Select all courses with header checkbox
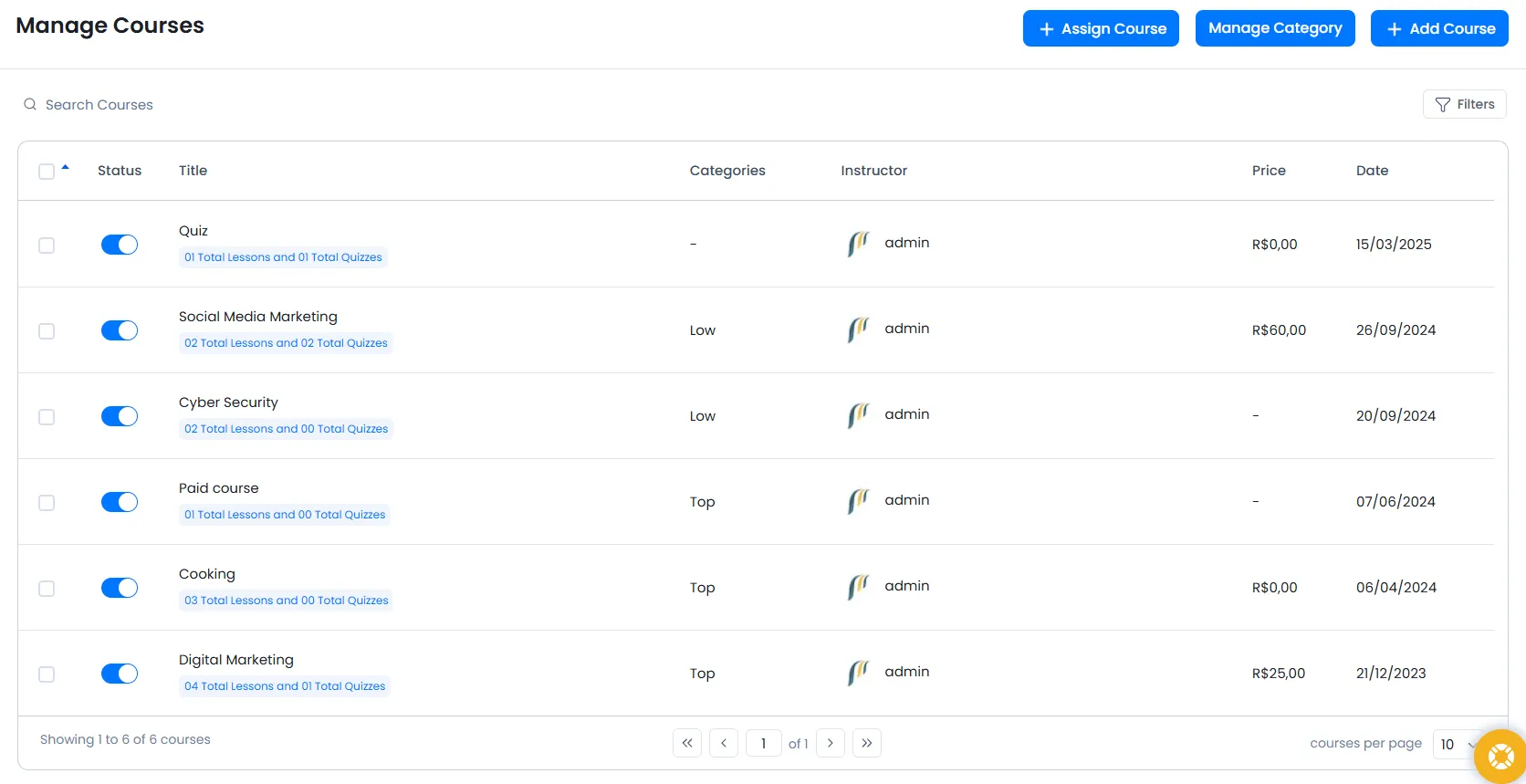The height and width of the screenshot is (784, 1526). pos(47,172)
